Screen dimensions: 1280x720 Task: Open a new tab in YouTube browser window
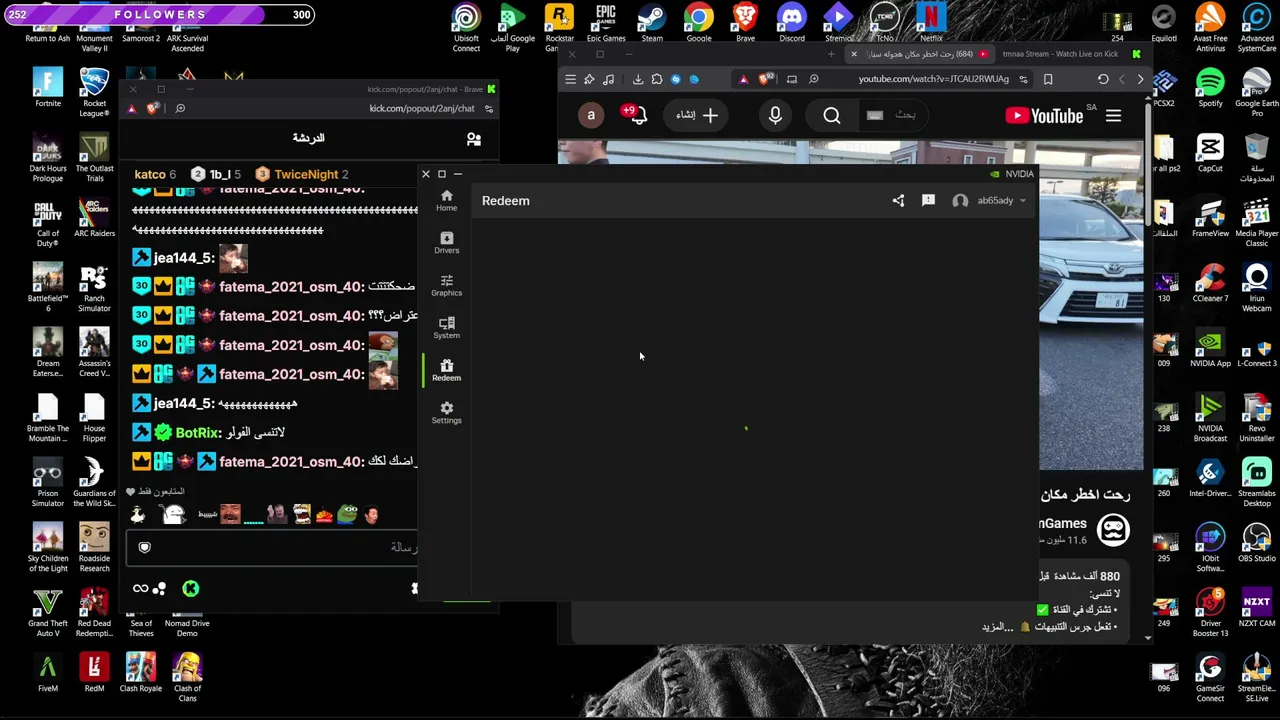[831, 54]
